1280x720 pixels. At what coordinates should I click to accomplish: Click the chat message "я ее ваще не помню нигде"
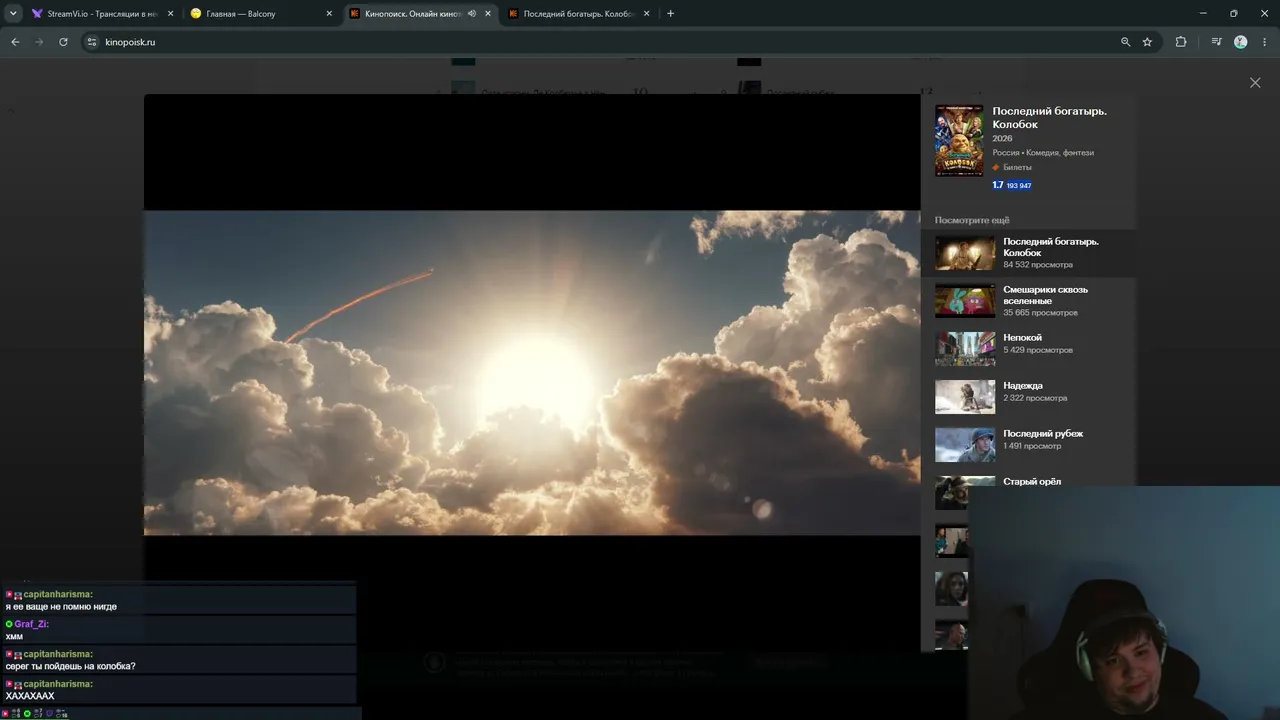pos(61,607)
